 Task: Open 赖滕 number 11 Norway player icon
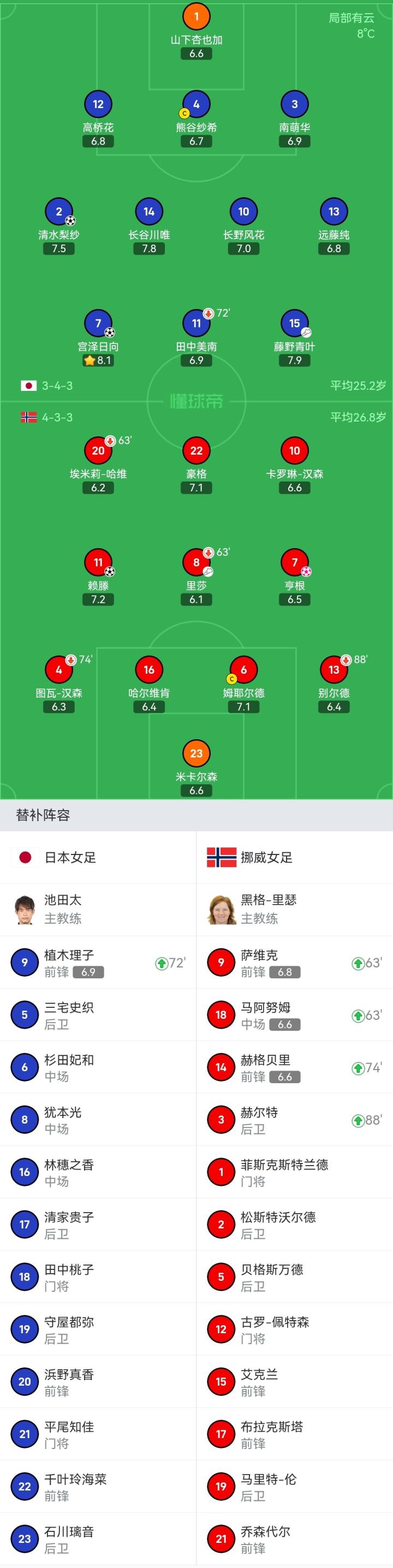pos(98,562)
